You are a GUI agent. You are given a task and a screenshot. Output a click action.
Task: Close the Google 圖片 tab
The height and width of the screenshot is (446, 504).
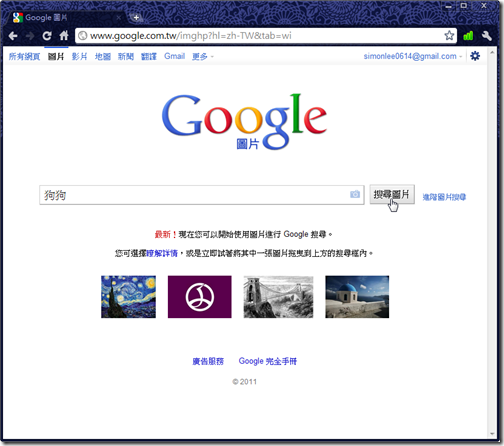[x=119, y=18]
